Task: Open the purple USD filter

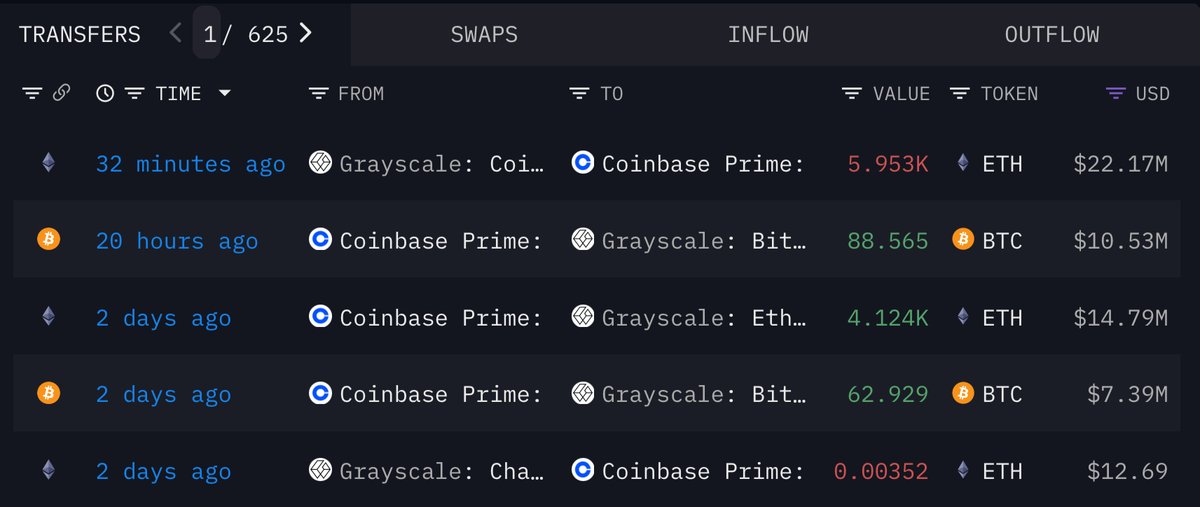Action: (1115, 93)
